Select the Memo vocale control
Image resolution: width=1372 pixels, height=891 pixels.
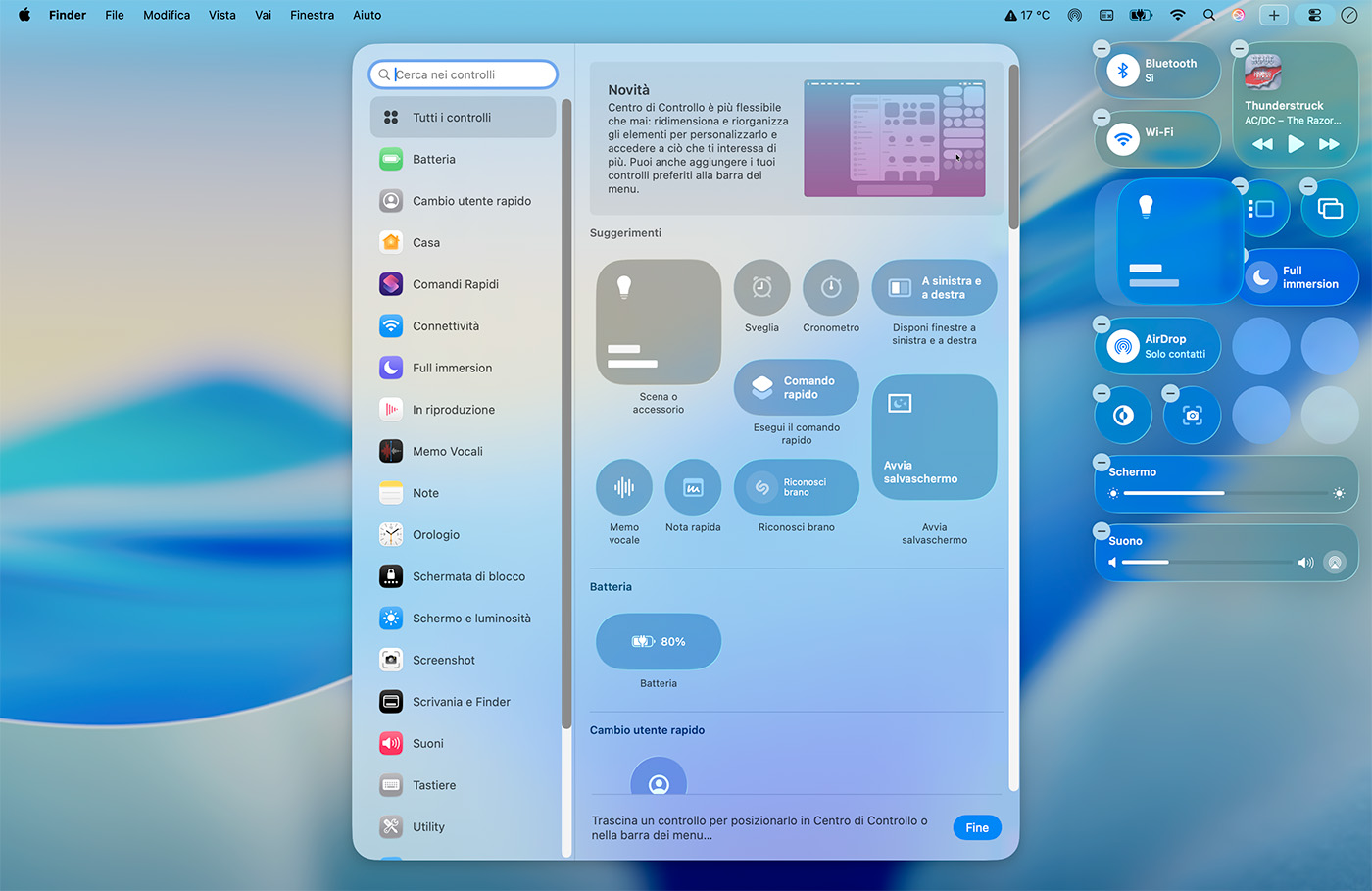coord(623,486)
